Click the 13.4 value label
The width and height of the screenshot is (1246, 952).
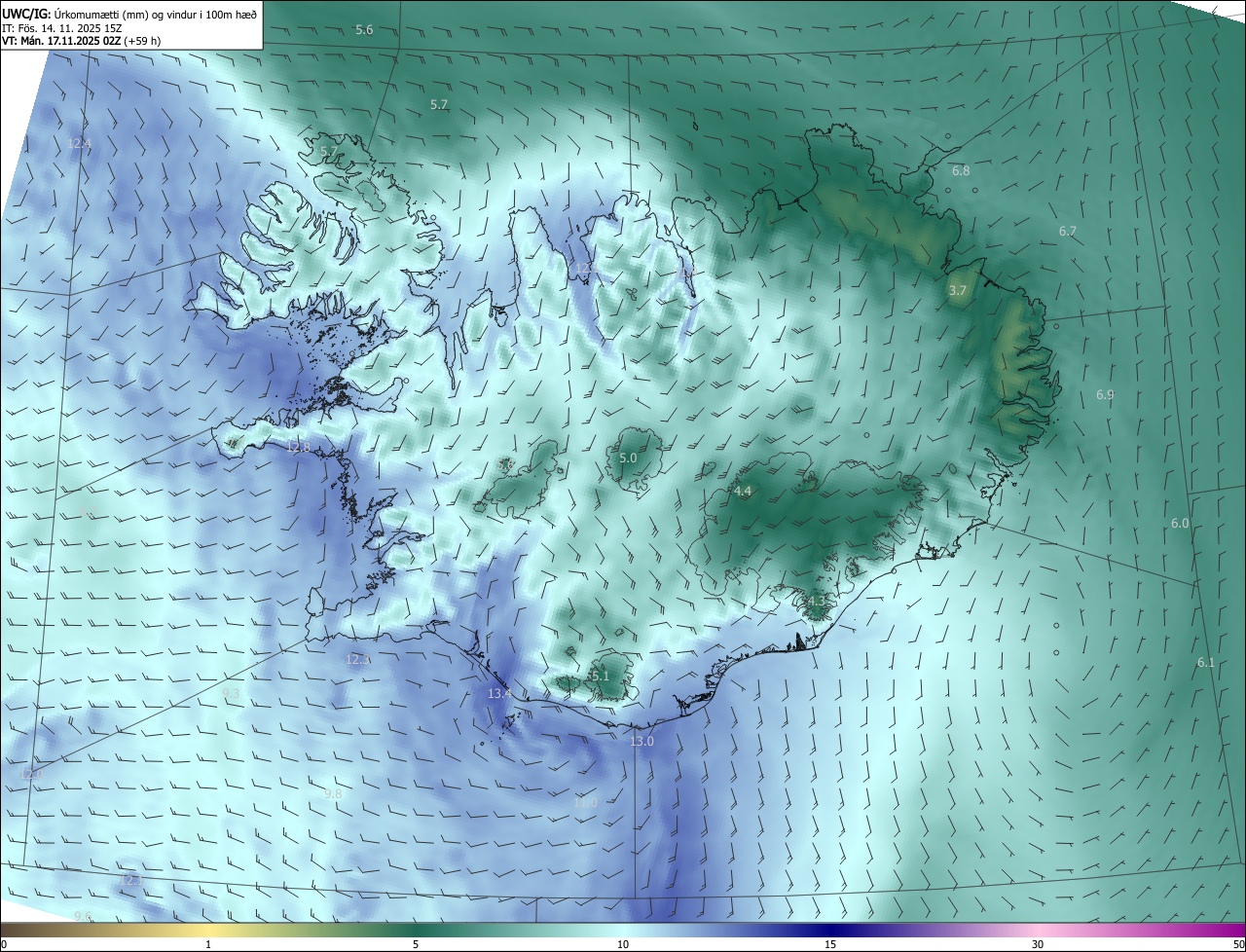click(x=499, y=693)
